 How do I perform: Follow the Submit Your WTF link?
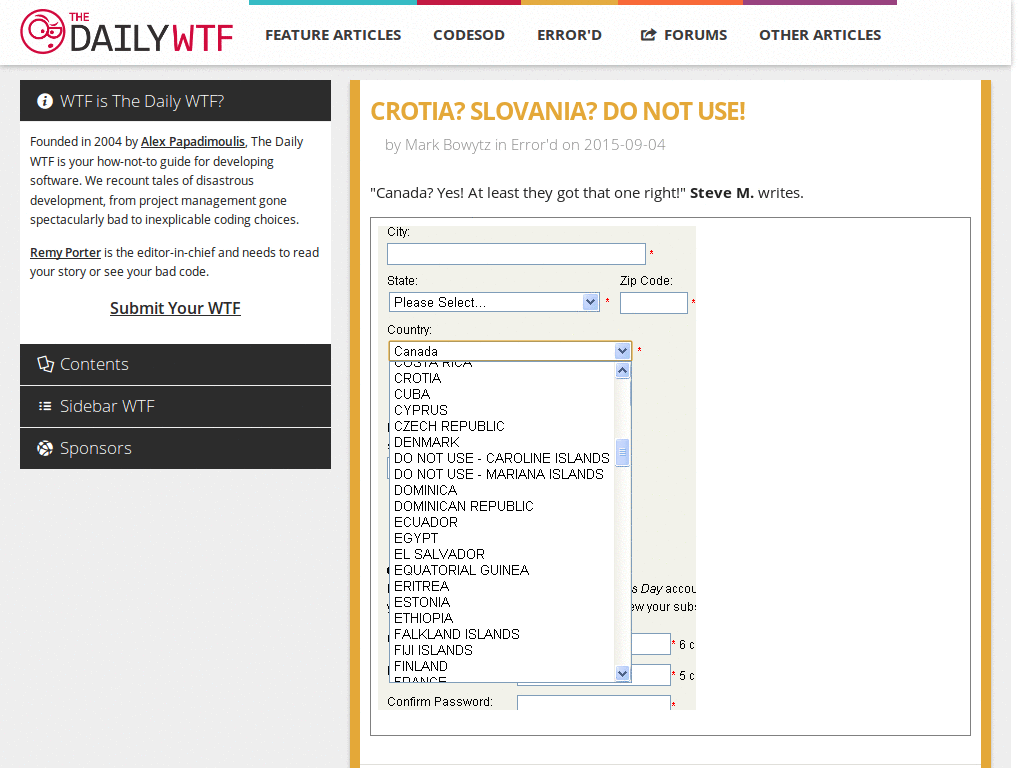coord(175,308)
